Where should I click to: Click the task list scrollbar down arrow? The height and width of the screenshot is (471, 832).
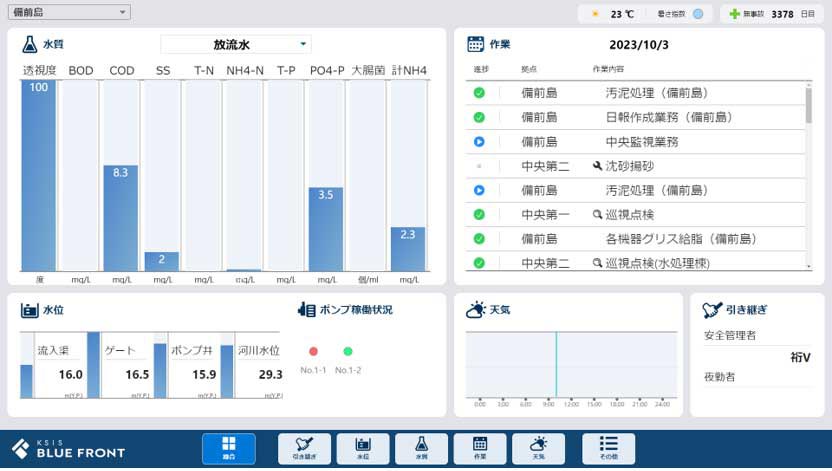tap(808, 266)
